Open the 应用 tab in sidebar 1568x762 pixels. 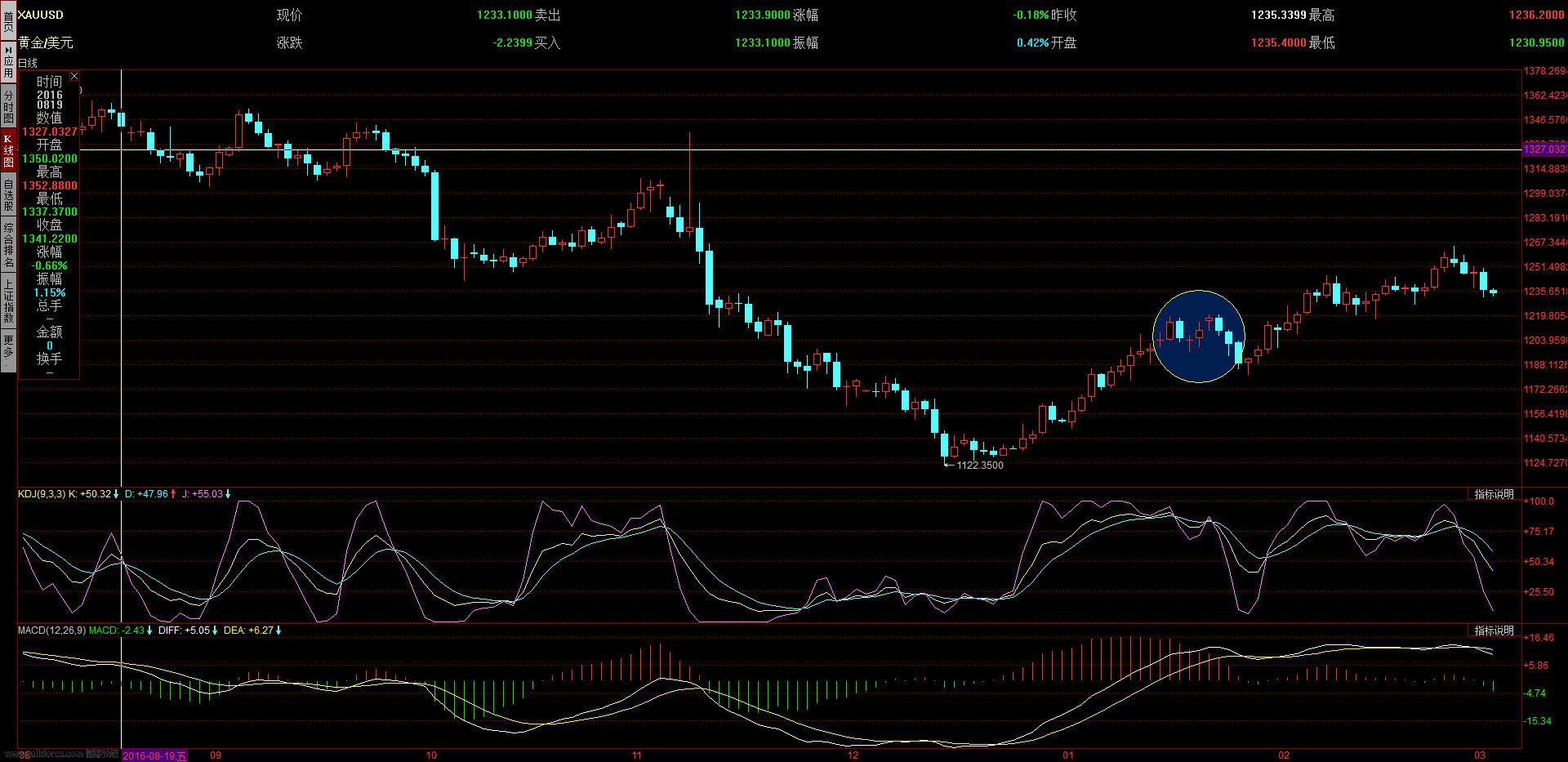[8, 62]
